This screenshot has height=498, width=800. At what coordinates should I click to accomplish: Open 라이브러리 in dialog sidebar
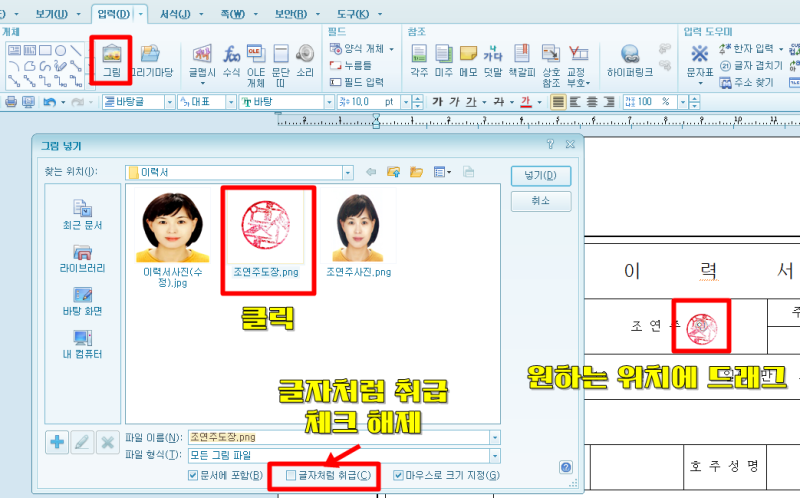[82, 258]
